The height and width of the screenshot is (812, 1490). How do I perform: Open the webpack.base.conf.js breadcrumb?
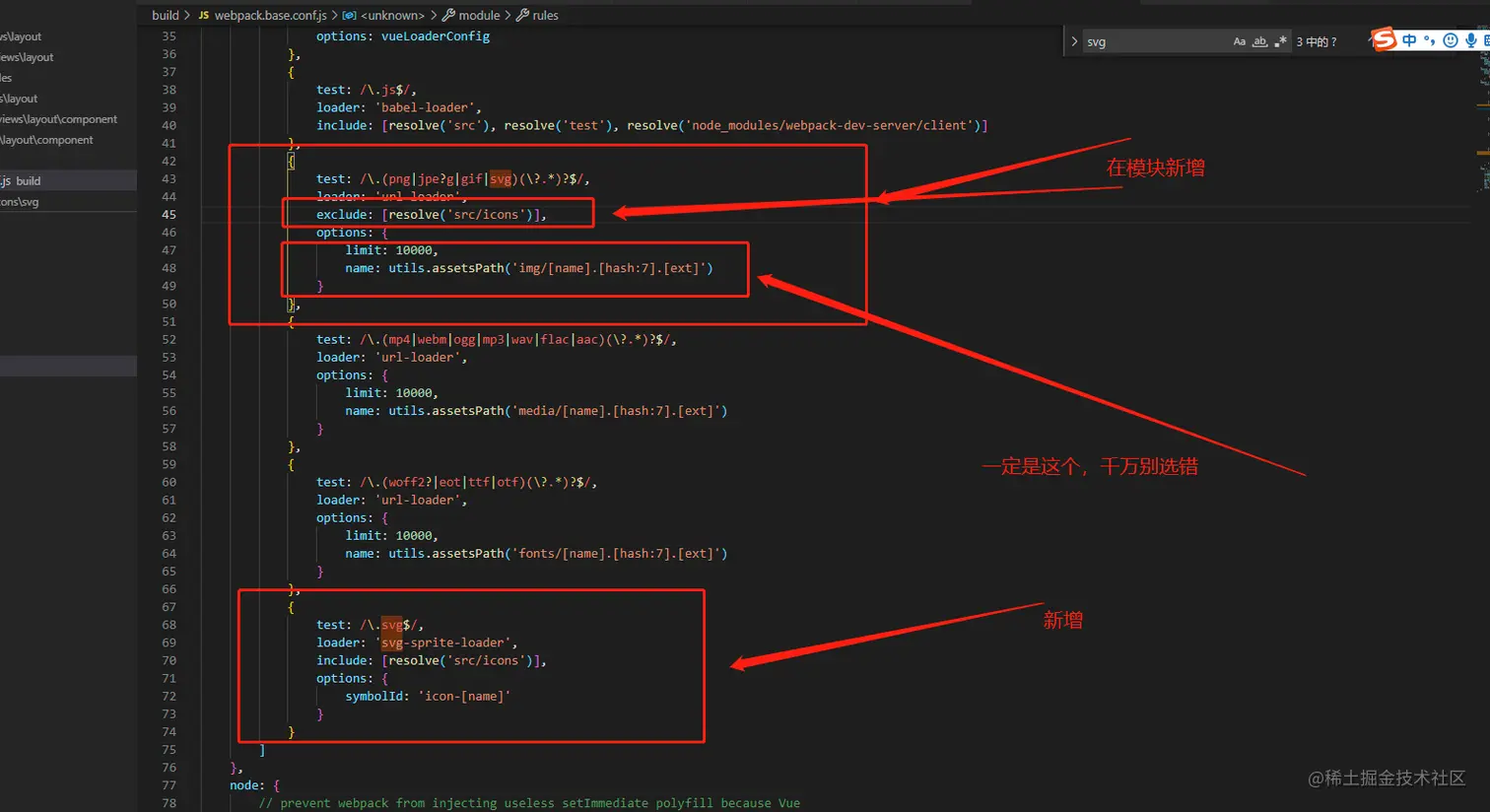tap(270, 15)
